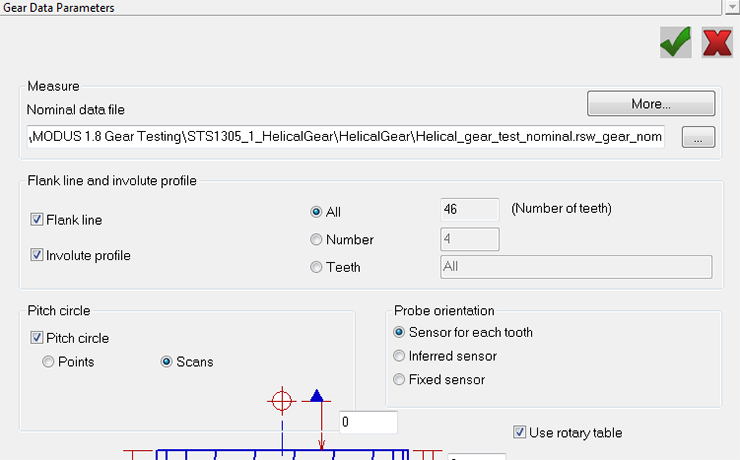Toggle Use rotary table checkbox
Viewport: 740px width, 460px height.
[x=519, y=433]
